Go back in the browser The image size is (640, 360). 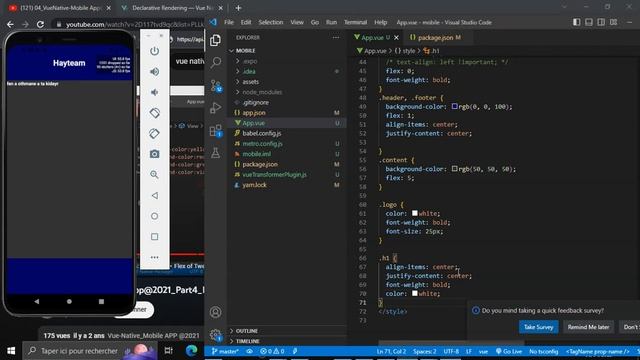click(10, 24)
